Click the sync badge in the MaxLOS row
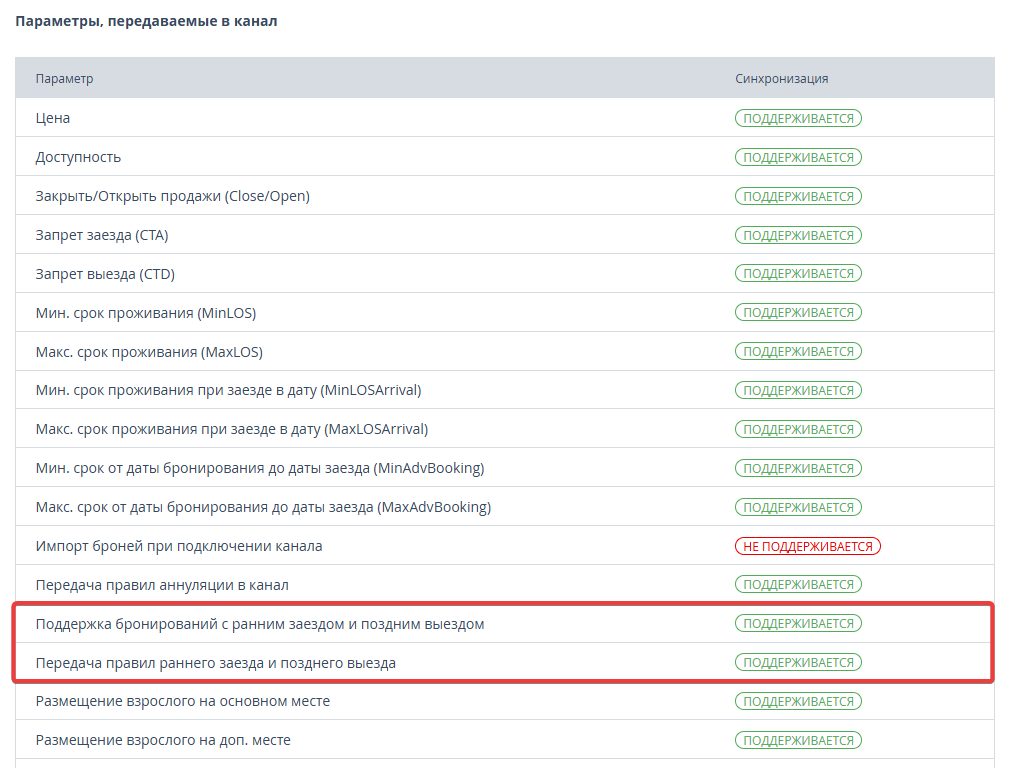The image size is (1009, 768). [x=798, y=351]
